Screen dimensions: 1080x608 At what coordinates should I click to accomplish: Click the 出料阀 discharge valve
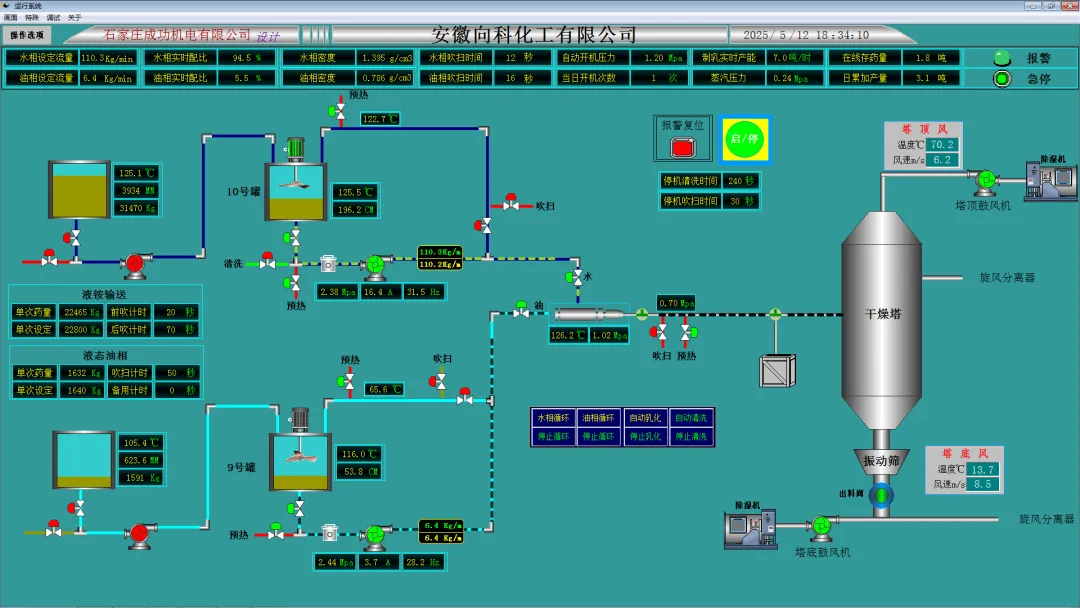882,495
